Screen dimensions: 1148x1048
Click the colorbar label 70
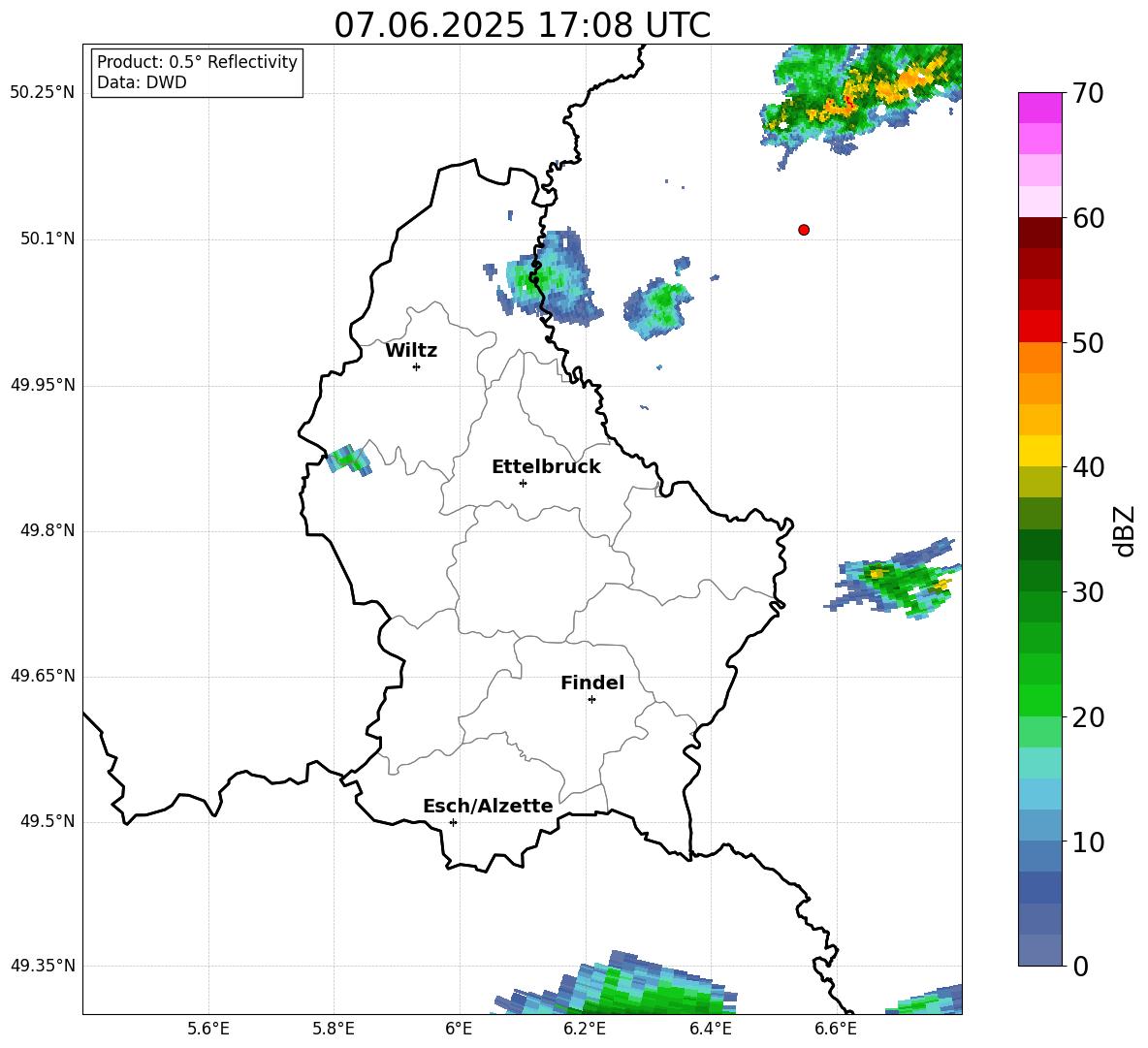[1088, 93]
